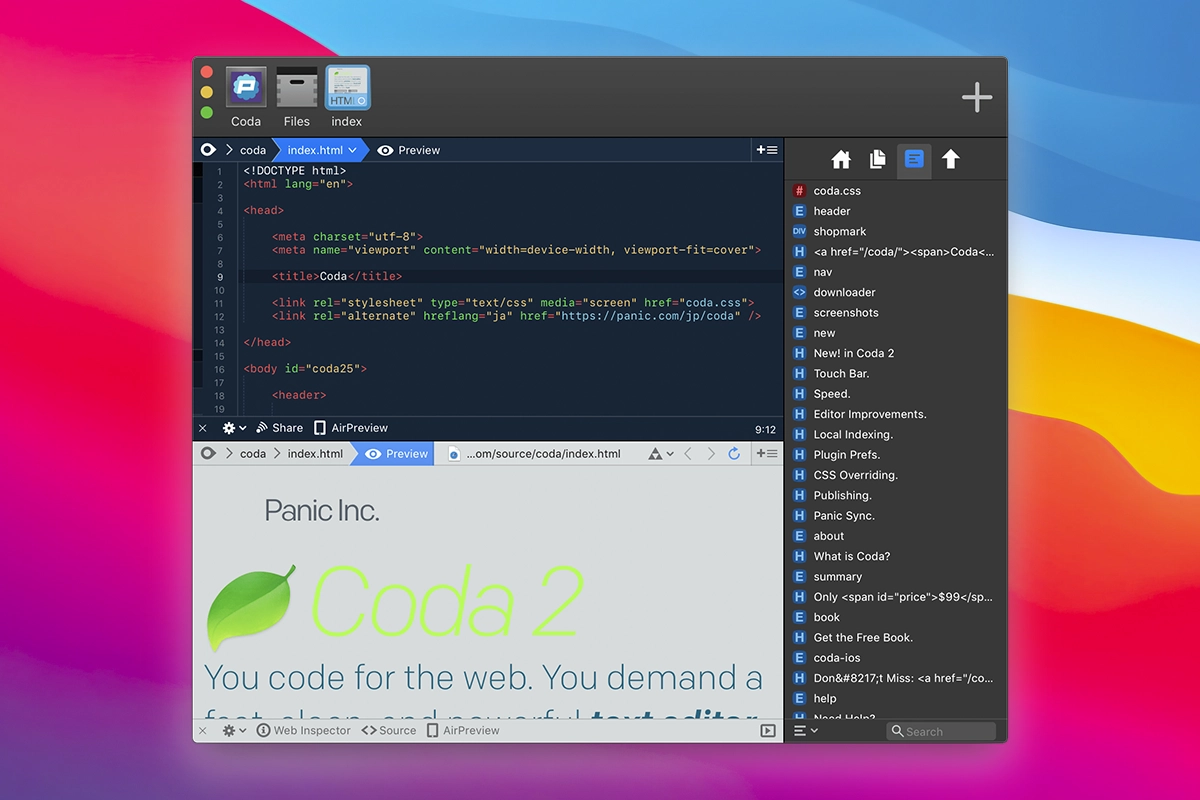Image resolution: width=1200 pixels, height=800 pixels.
Task: Reload the preview page
Action: (734, 454)
